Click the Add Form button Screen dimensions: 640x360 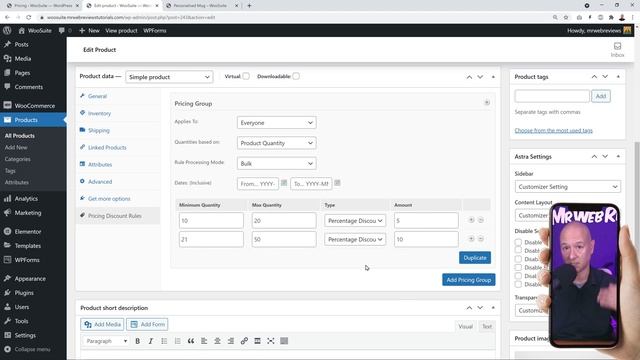[x=147, y=324]
